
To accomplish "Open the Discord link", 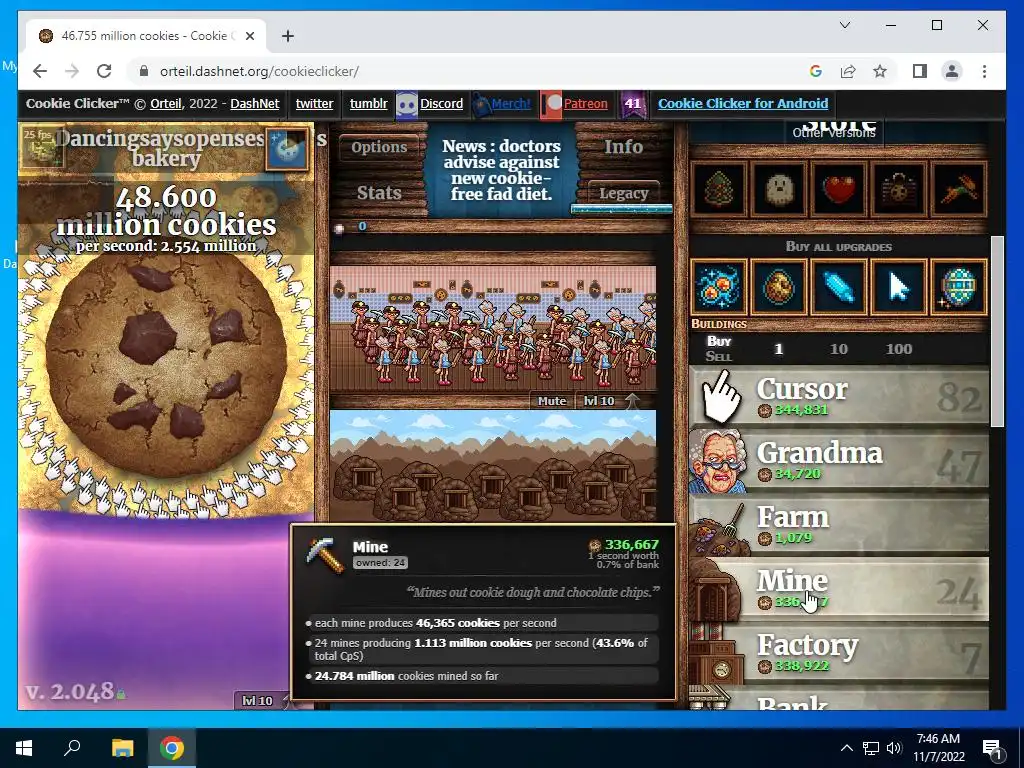I will coord(441,104).
